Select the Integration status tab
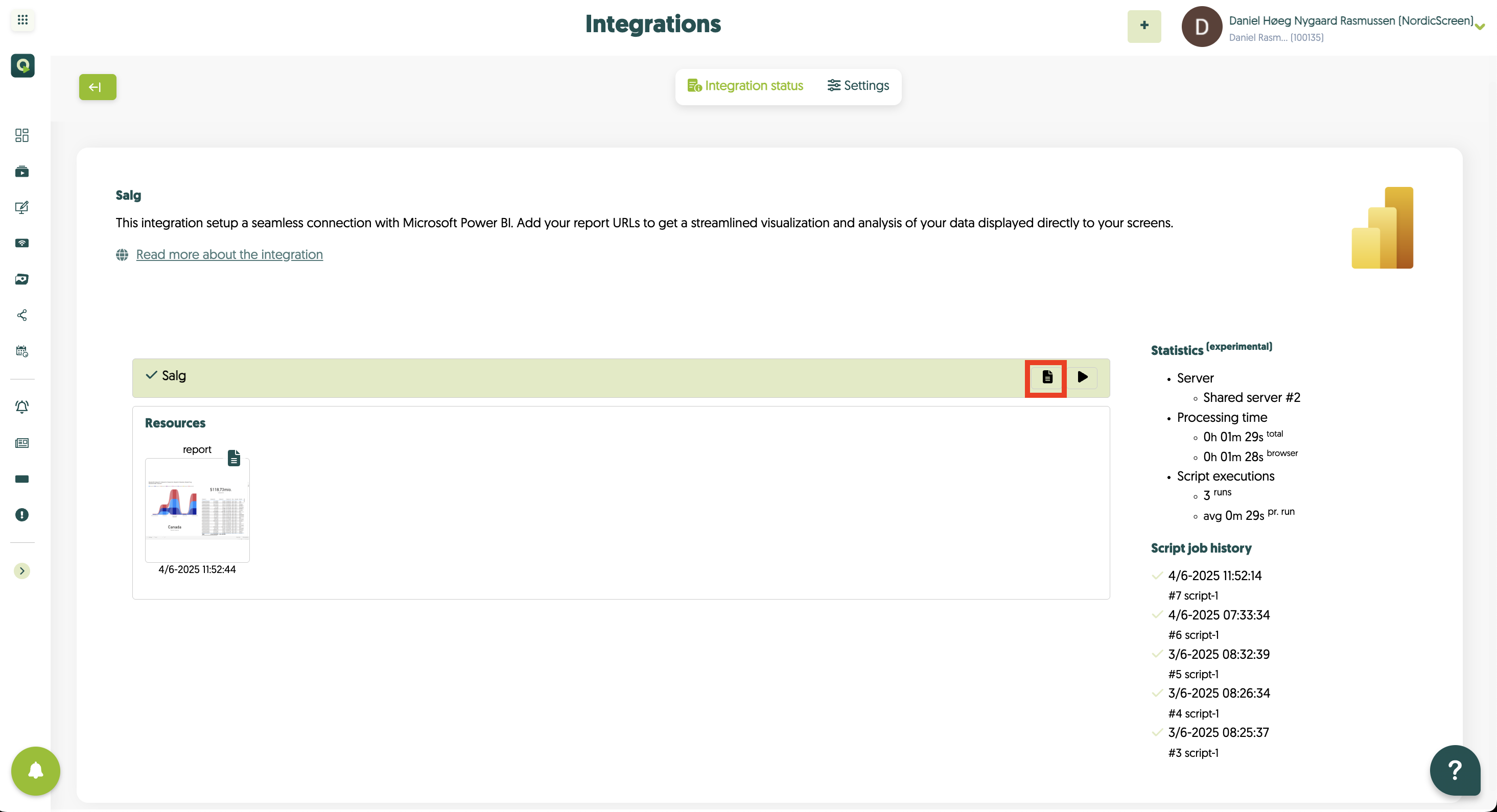The width and height of the screenshot is (1497, 812). click(x=745, y=86)
